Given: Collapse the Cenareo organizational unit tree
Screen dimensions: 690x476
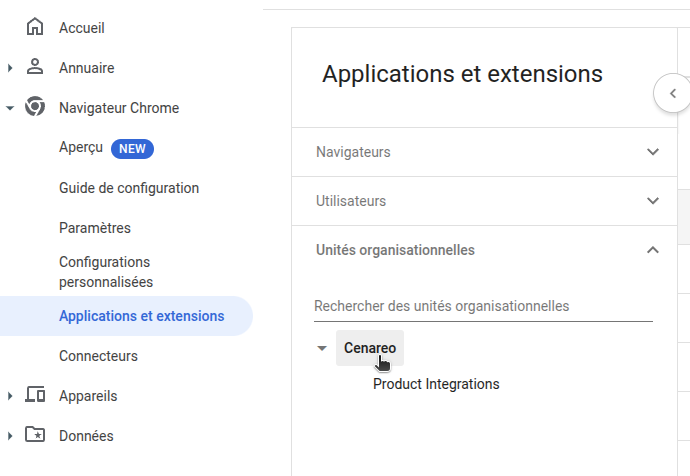Looking at the screenshot, I should (x=321, y=348).
